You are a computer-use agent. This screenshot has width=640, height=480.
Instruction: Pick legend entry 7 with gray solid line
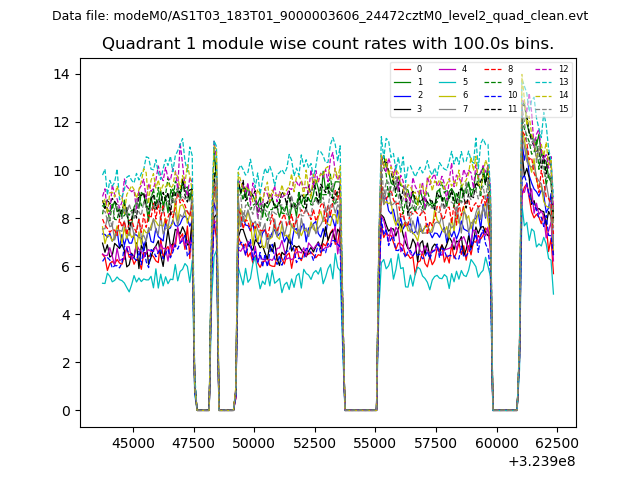point(453,108)
